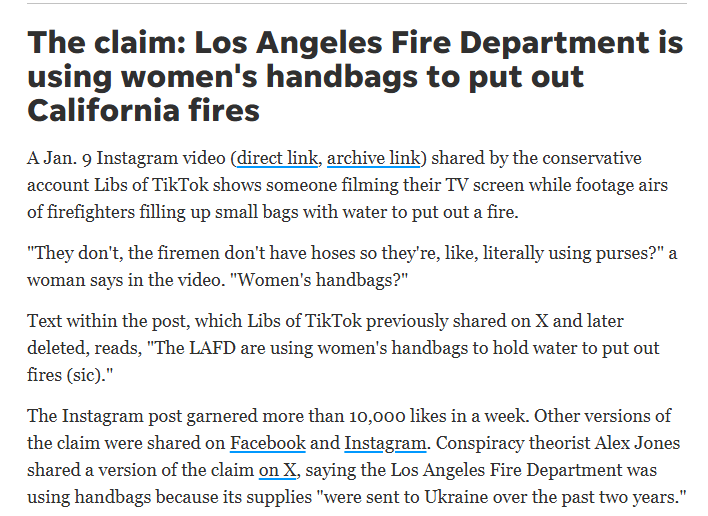Open the "direct link" hyperlink

coord(277,158)
